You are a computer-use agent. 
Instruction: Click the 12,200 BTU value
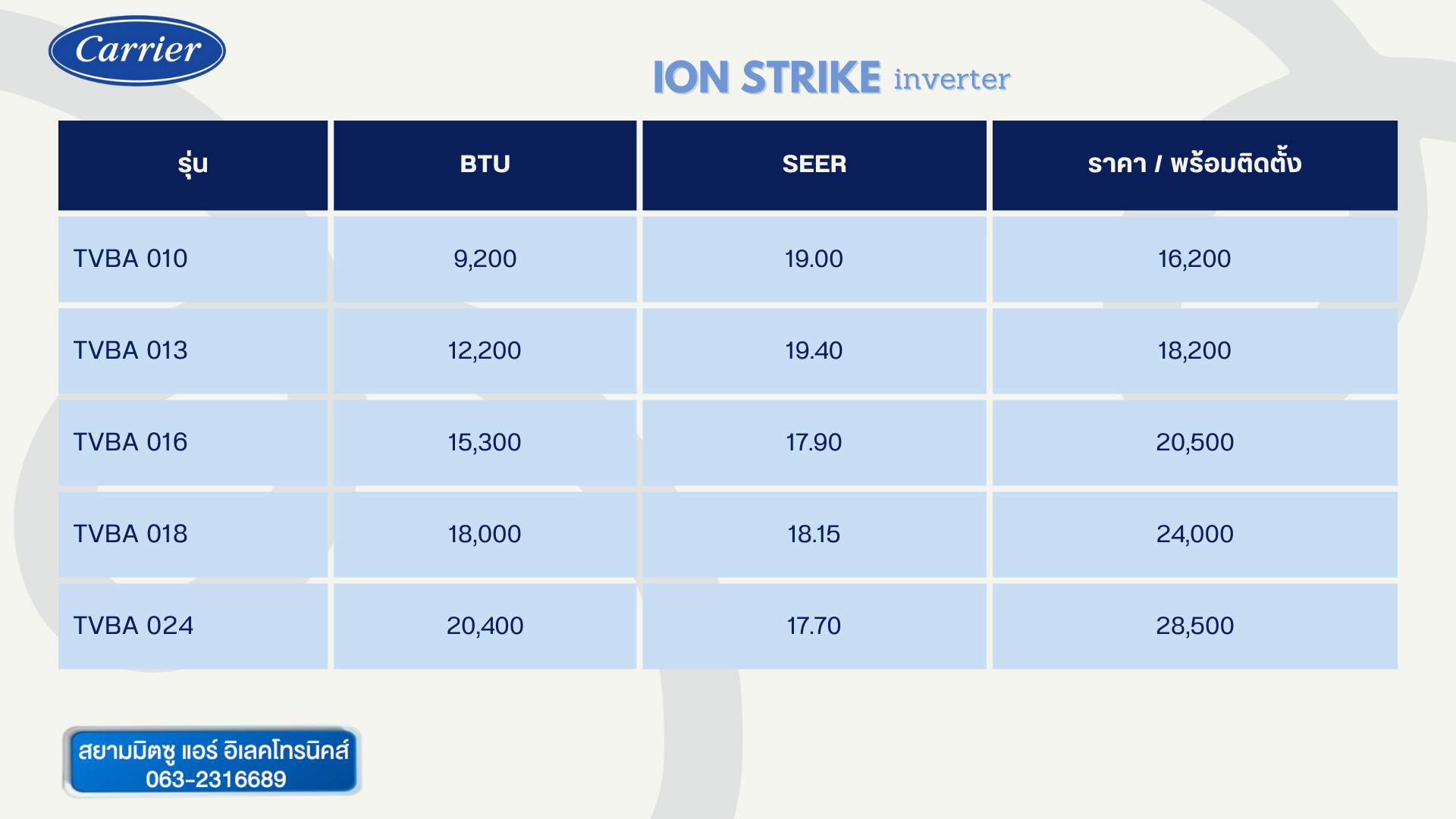[x=485, y=350]
